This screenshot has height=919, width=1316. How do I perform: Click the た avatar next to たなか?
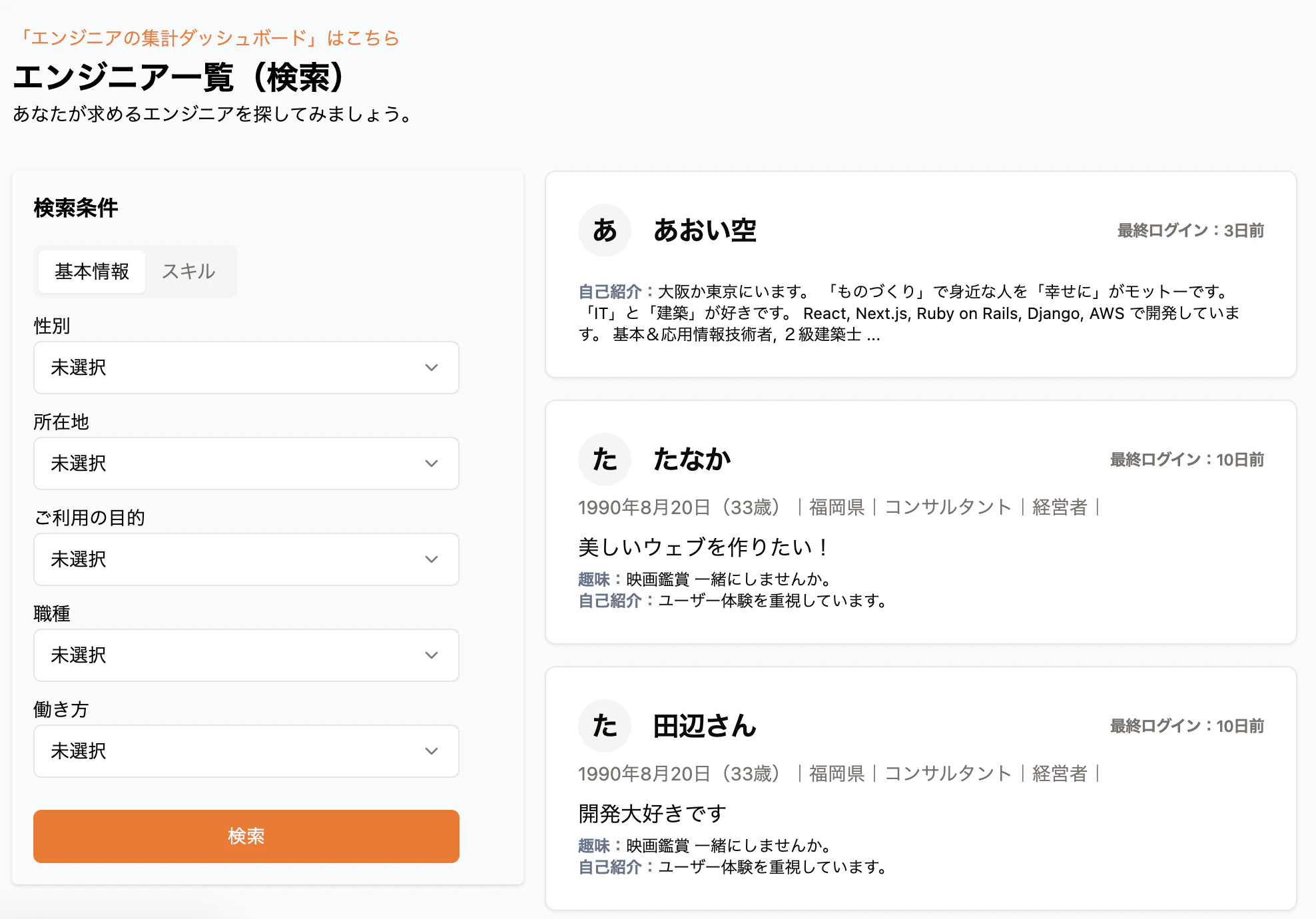coord(605,459)
